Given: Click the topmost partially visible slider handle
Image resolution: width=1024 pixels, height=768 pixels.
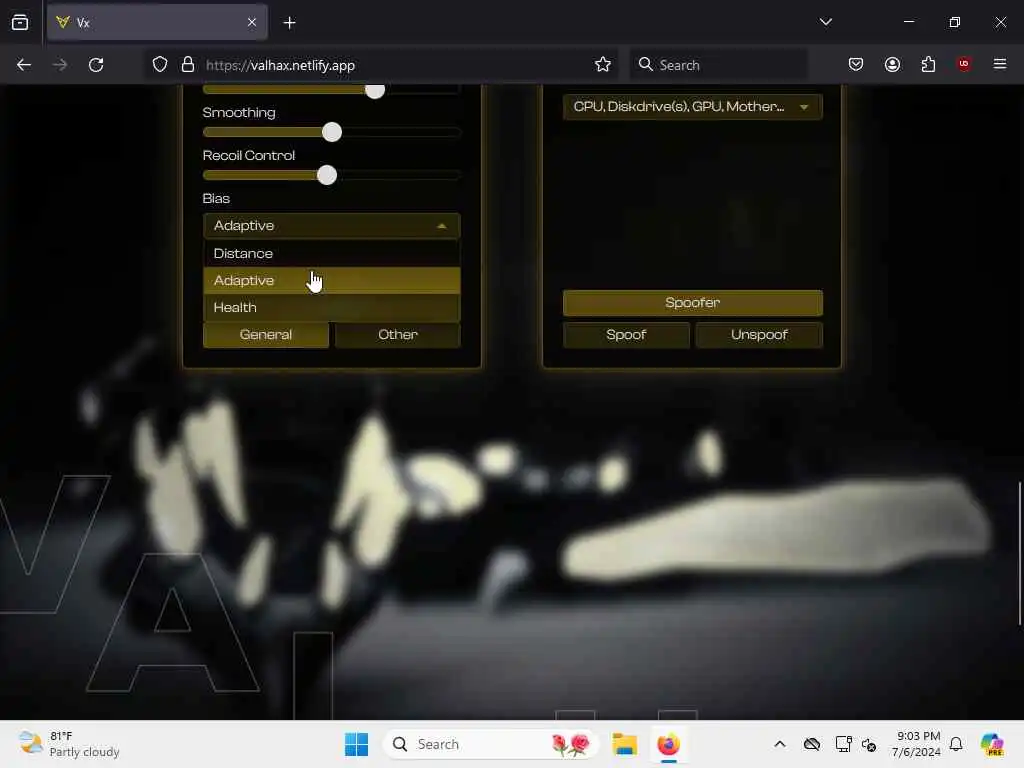Looking at the screenshot, I should [375, 91].
